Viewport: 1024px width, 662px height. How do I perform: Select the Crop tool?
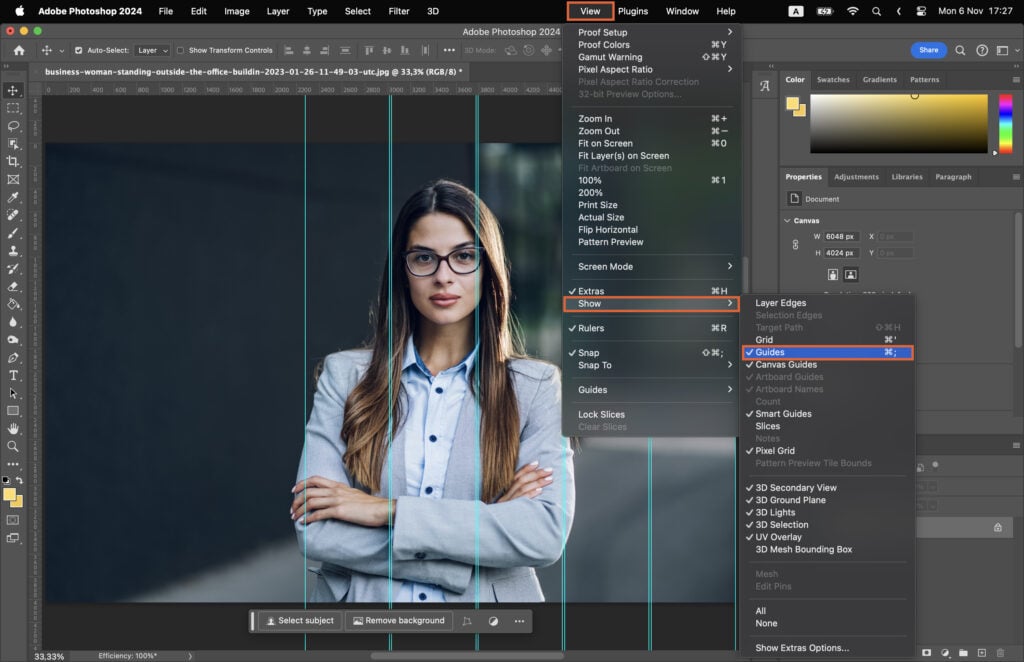tap(13, 161)
